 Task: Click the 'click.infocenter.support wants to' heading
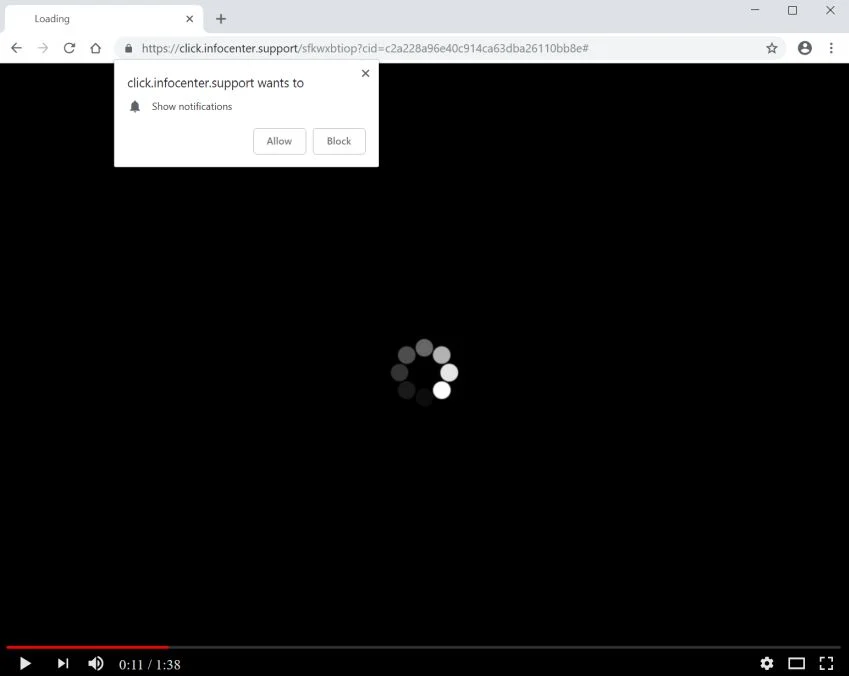[x=215, y=83]
